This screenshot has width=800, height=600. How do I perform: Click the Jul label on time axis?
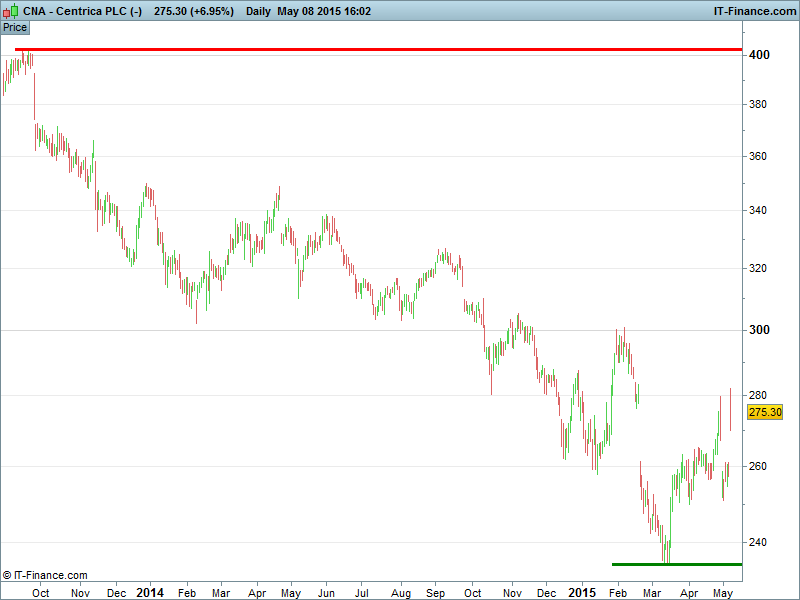(363, 592)
